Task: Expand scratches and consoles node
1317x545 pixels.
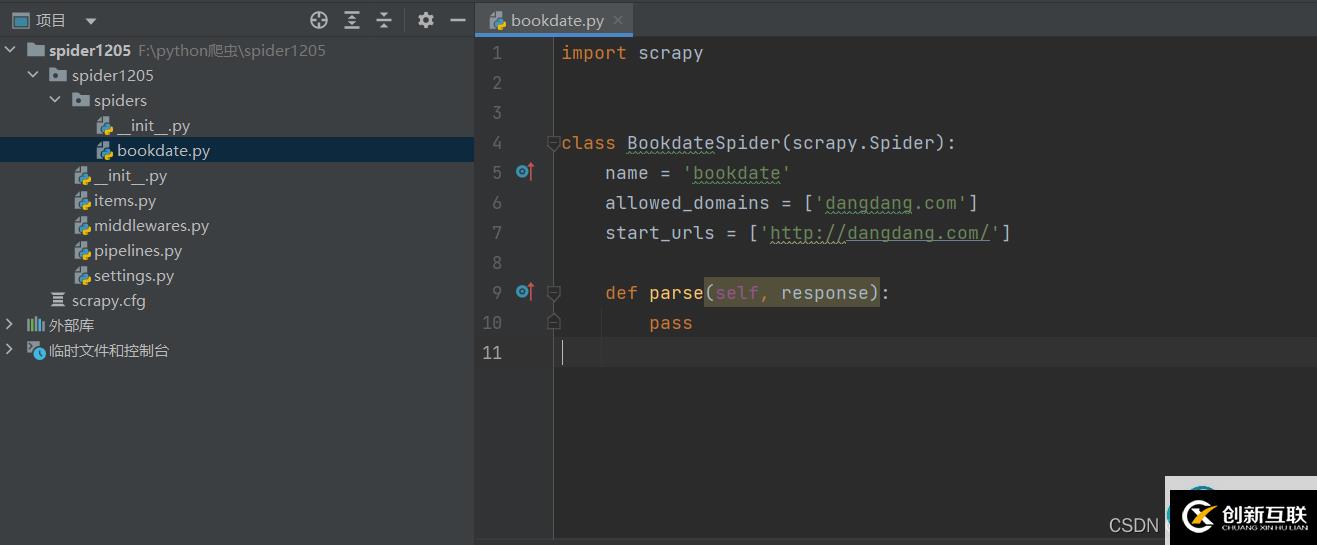Action: pos(10,350)
